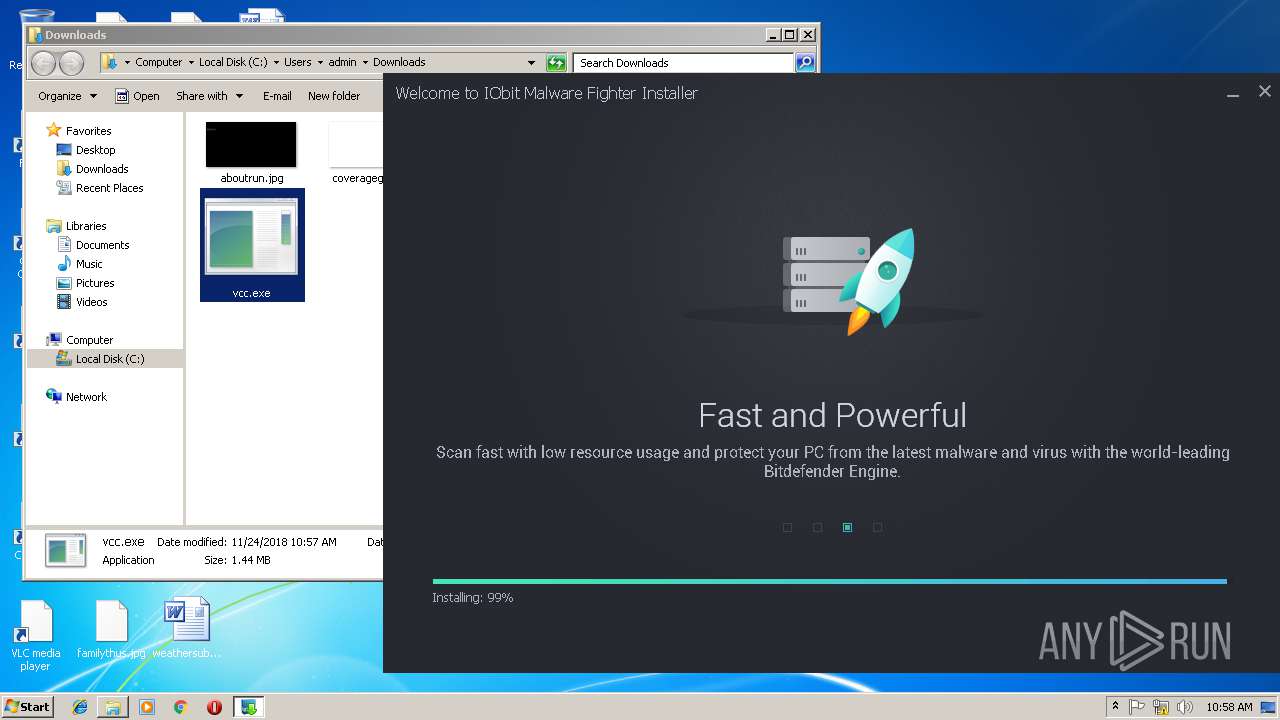Open Opera browser taskbar icon

coord(214,707)
